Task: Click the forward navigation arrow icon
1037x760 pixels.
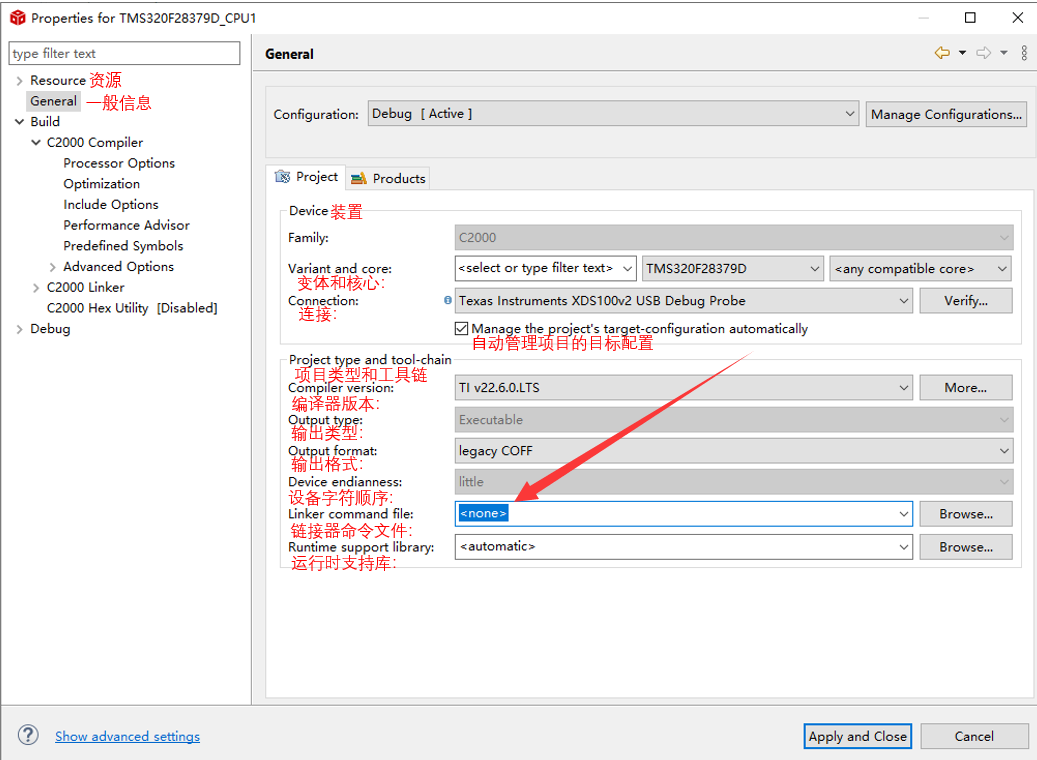Action: [x=984, y=53]
